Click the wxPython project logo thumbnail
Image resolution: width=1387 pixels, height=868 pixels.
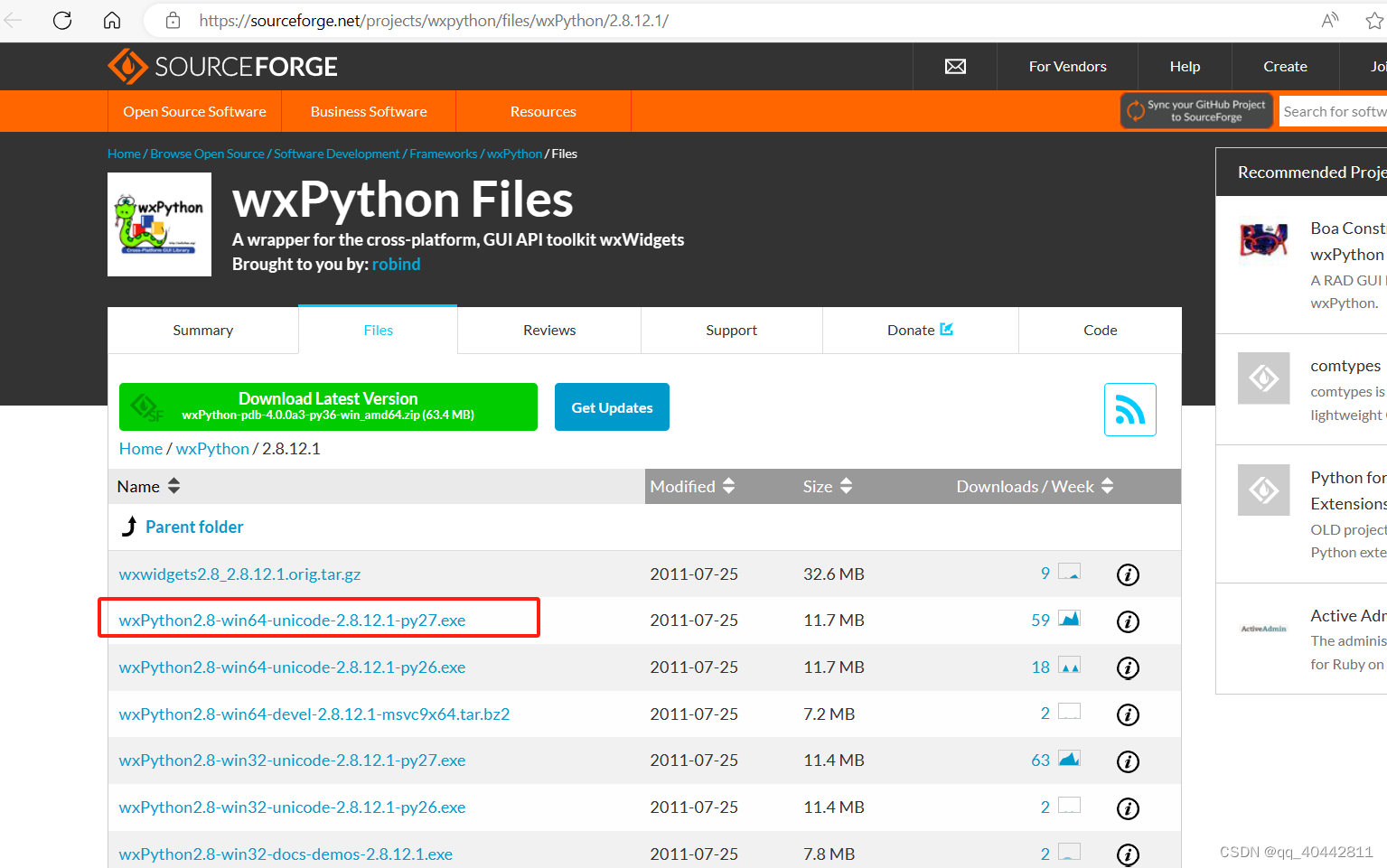point(159,224)
